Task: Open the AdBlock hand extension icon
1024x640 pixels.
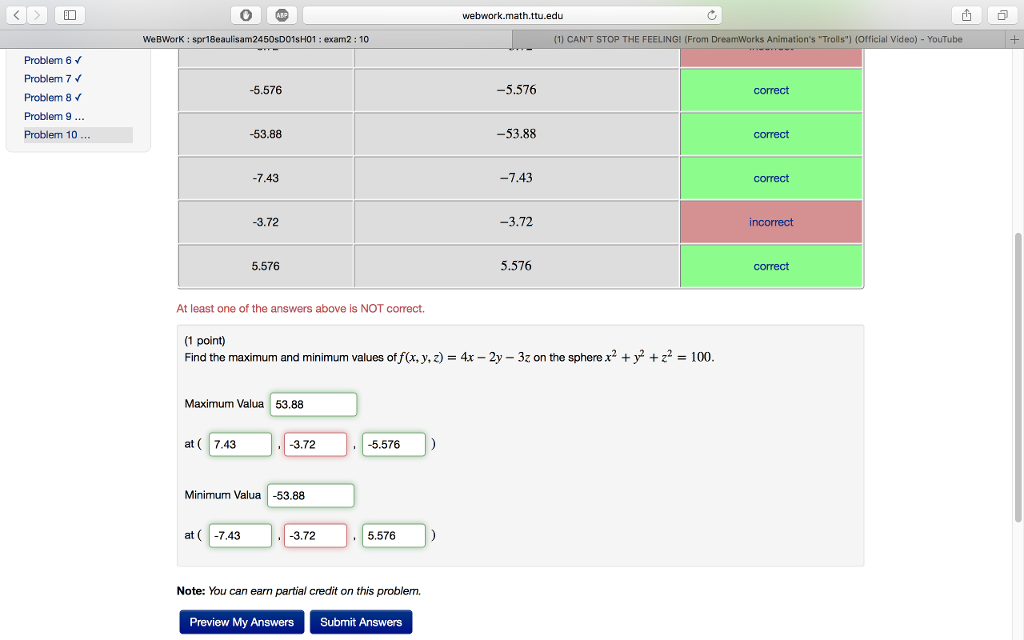Action: point(245,15)
